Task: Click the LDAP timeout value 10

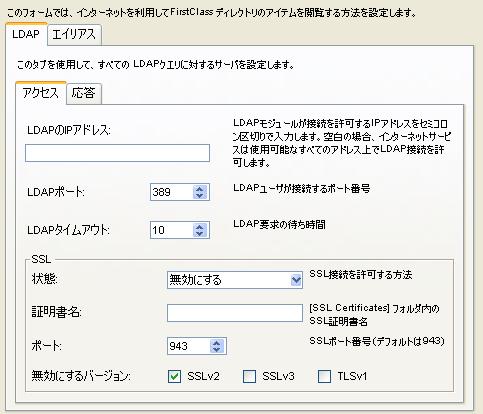Action: [159, 230]
